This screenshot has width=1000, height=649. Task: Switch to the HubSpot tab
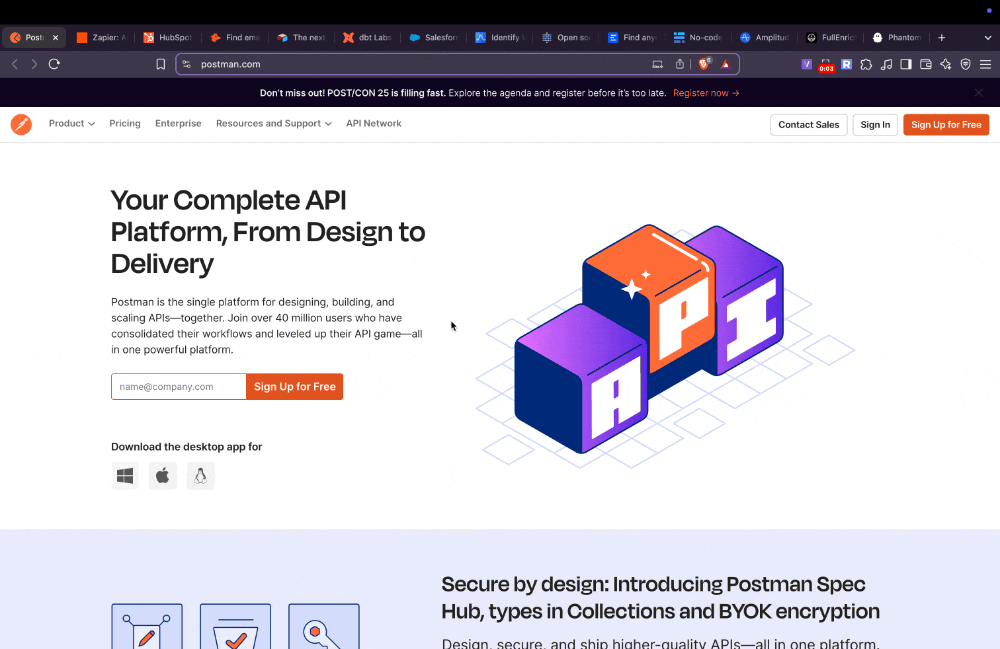pos(168,38)
